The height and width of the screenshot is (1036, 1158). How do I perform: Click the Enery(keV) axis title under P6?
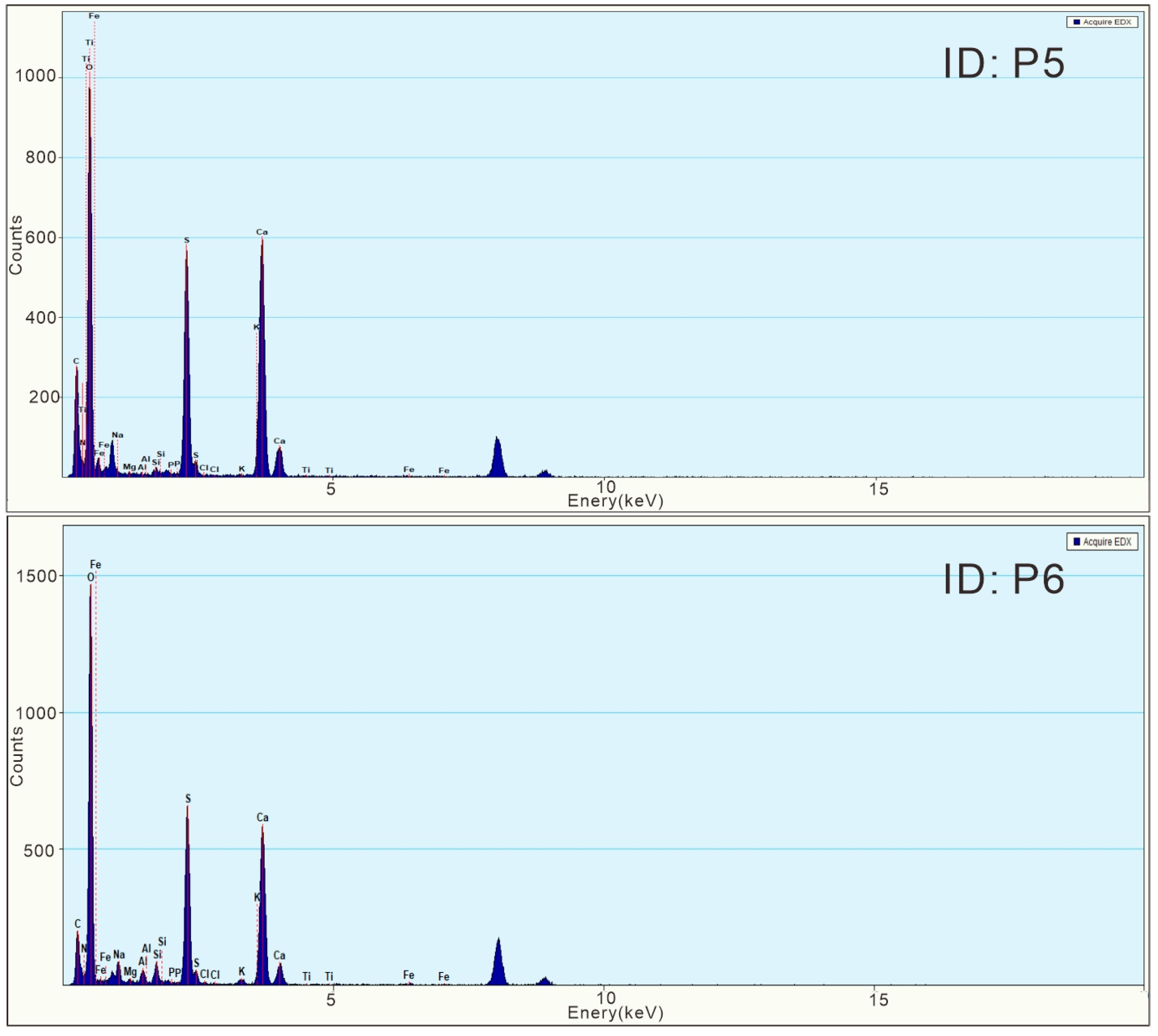[616, 1012]
